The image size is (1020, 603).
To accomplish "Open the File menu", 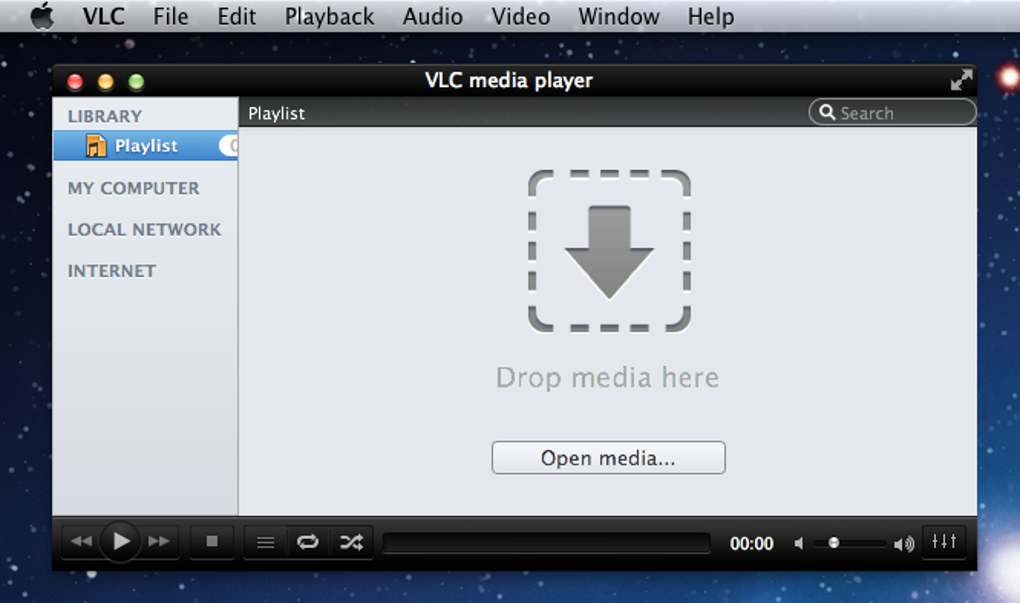I will pos(170,16).
